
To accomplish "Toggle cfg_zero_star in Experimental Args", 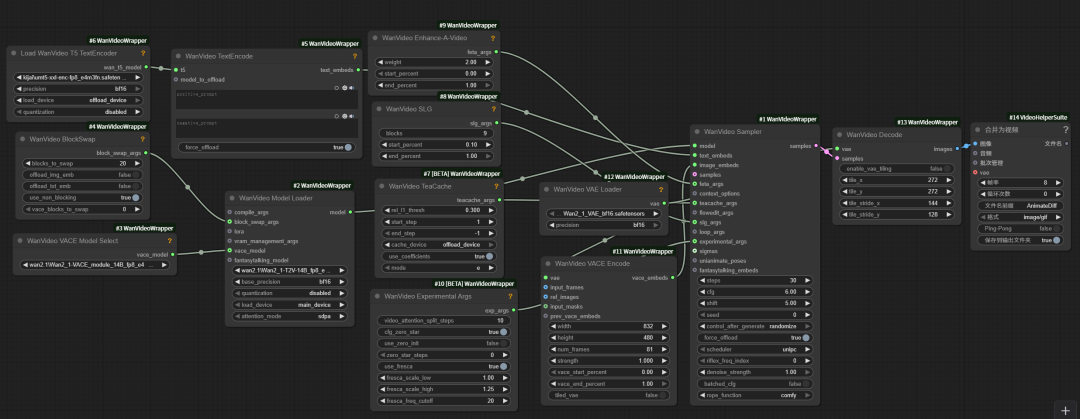I will pos(504,331).
